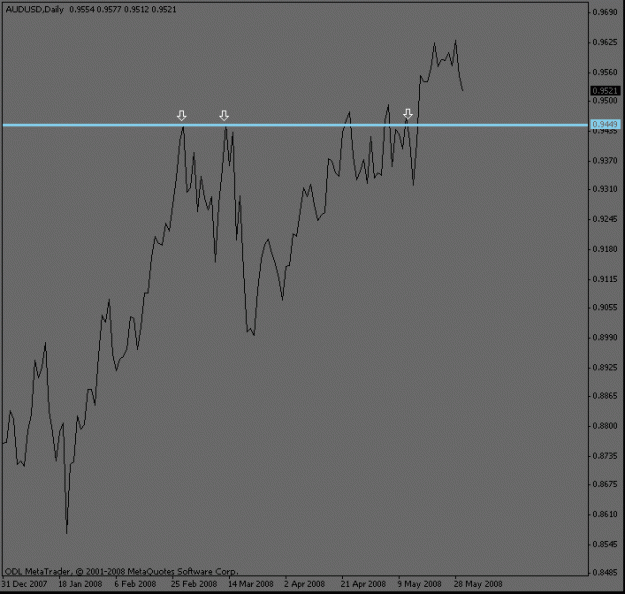625x594 pixels.
Task: Click the 0.9370 price axis label
Action: [x=605, y=160]
